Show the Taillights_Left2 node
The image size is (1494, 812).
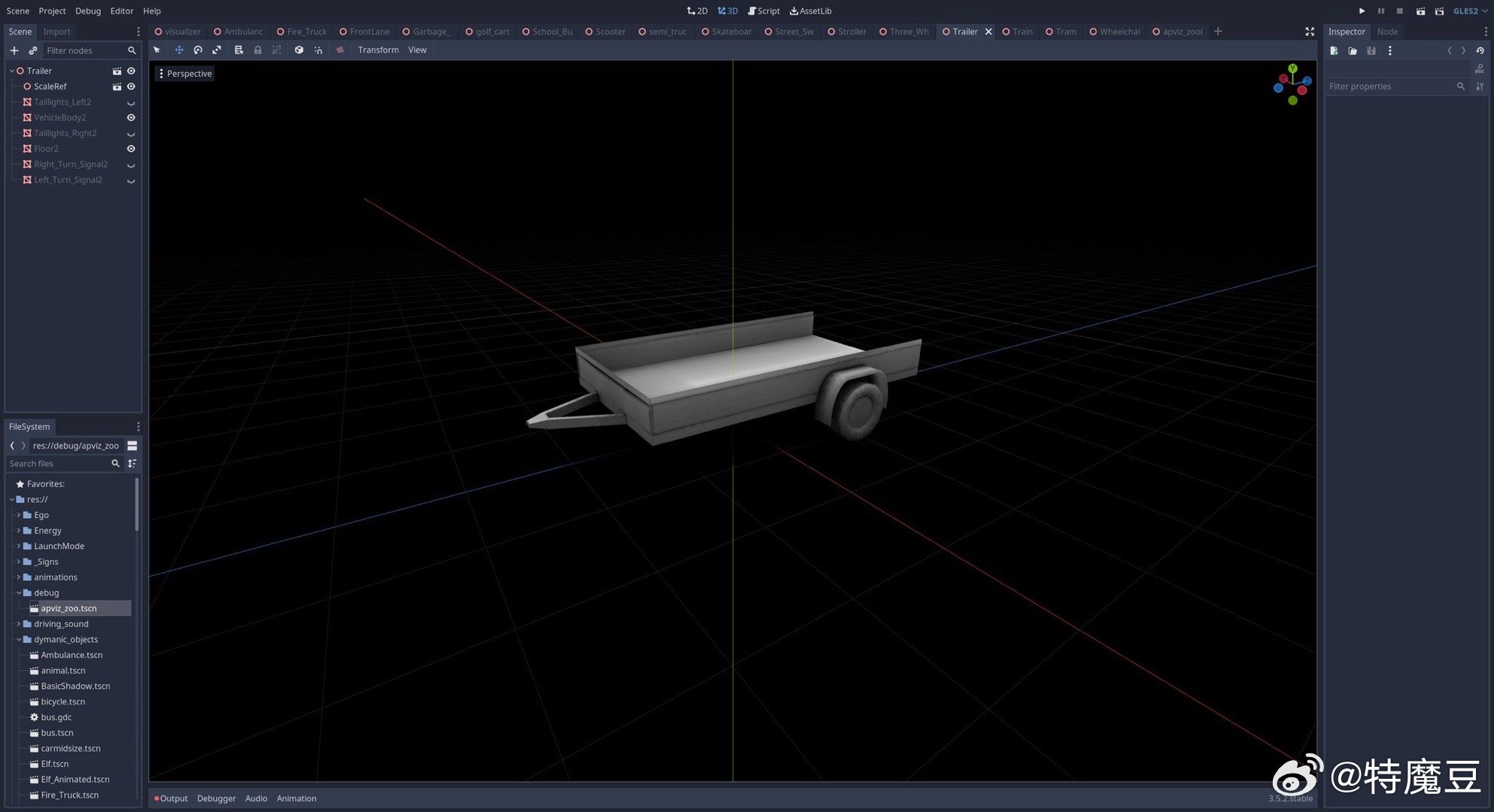(x=131, y=102)
